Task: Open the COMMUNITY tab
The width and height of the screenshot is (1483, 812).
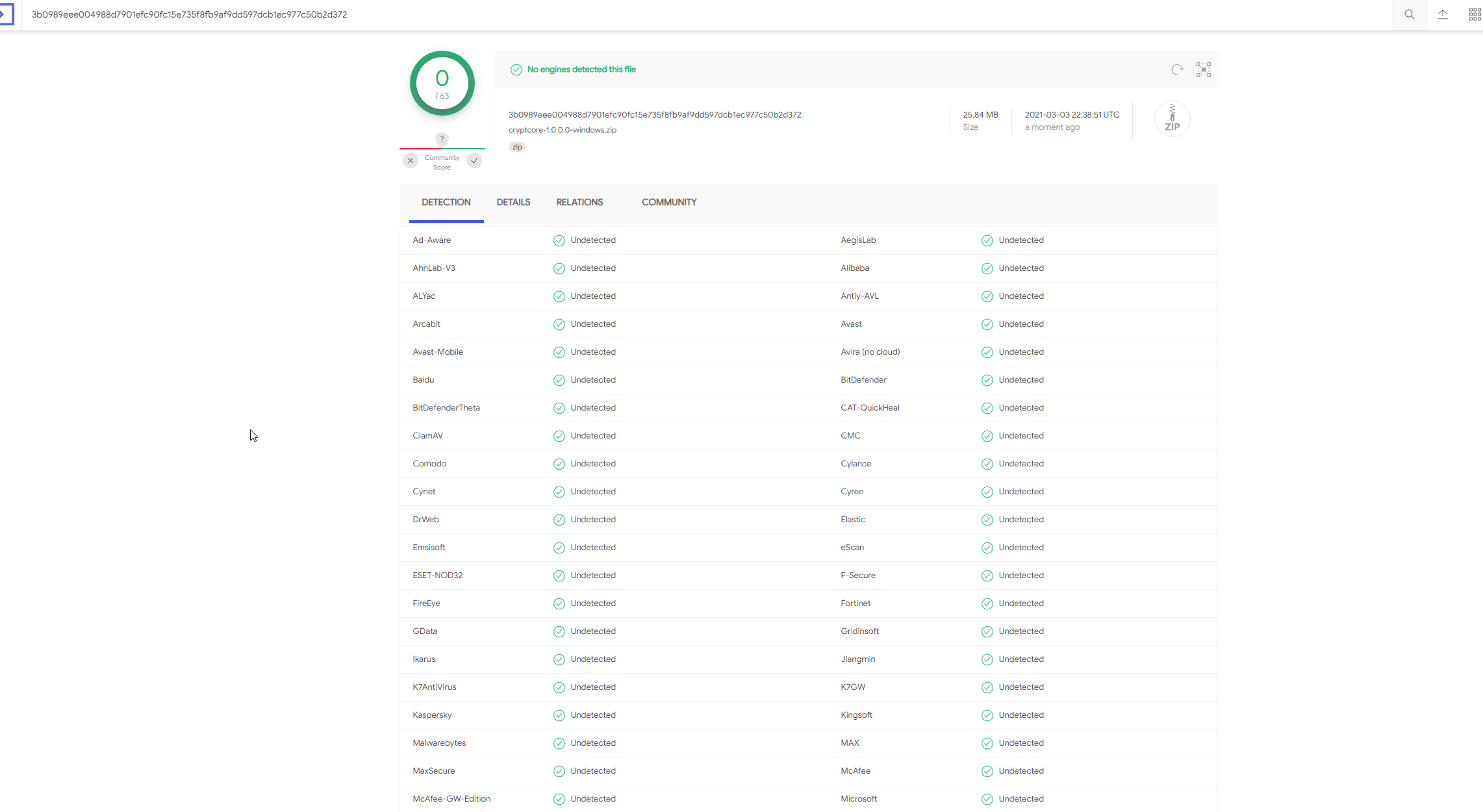Action: click(669, 202)
